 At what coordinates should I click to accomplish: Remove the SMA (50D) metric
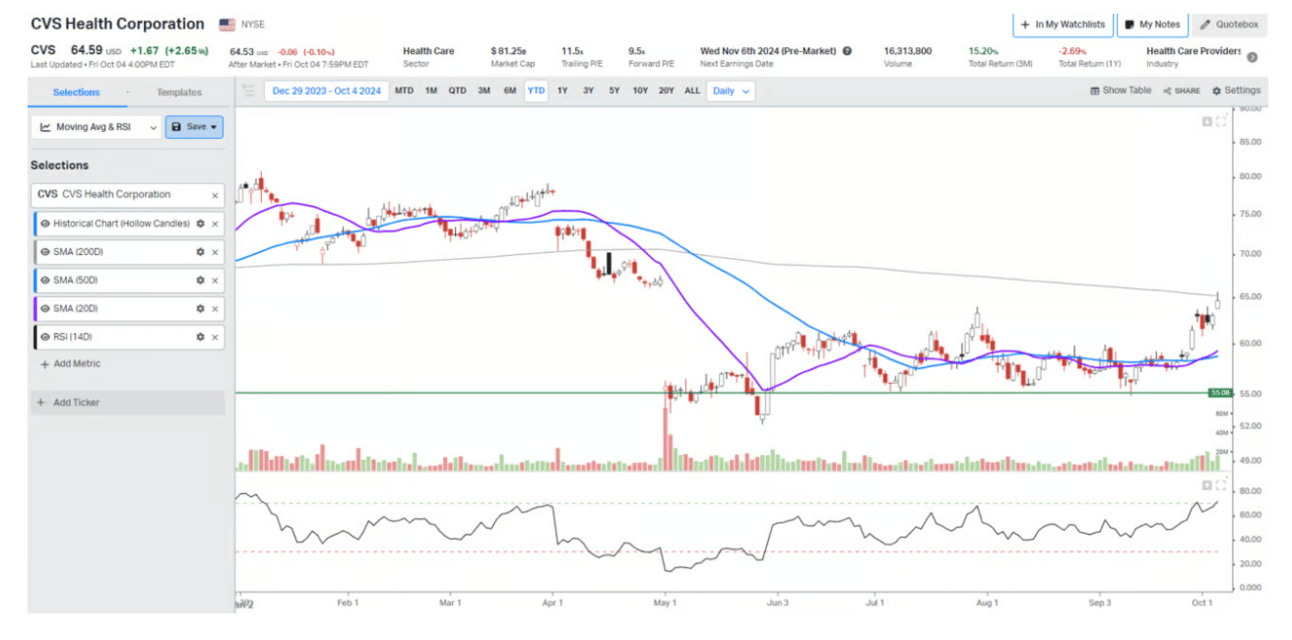pos(214,280)
